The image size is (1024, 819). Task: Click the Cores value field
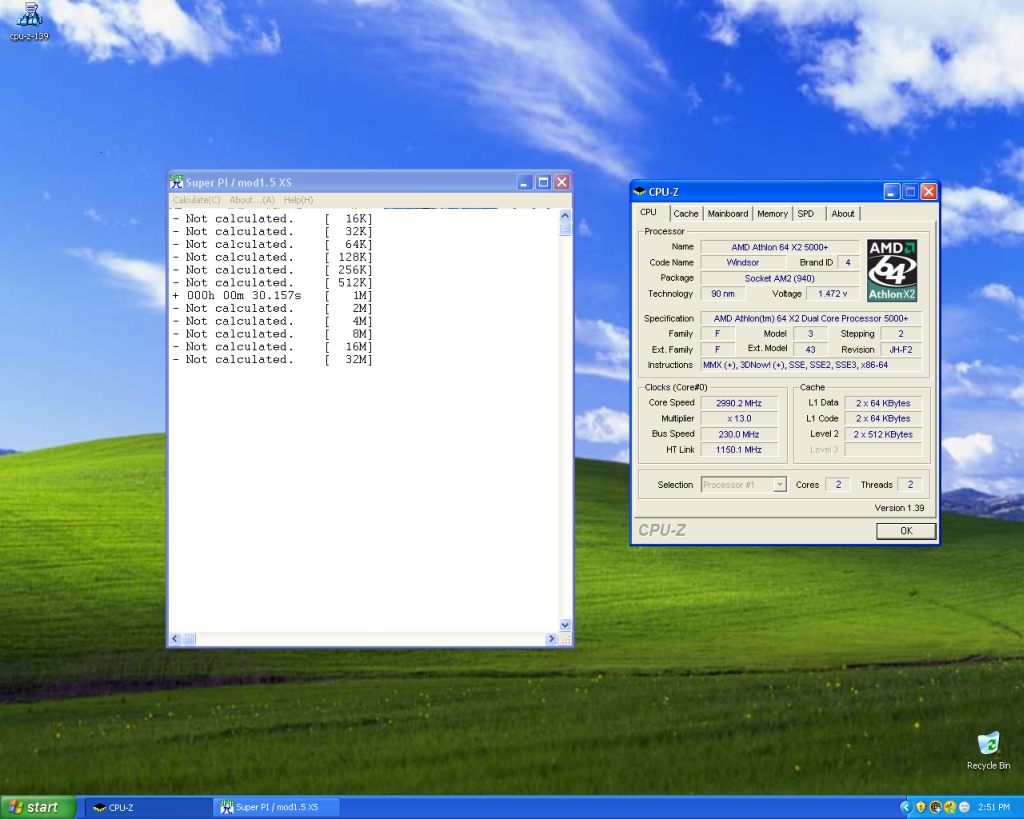(x=839, y=485)
